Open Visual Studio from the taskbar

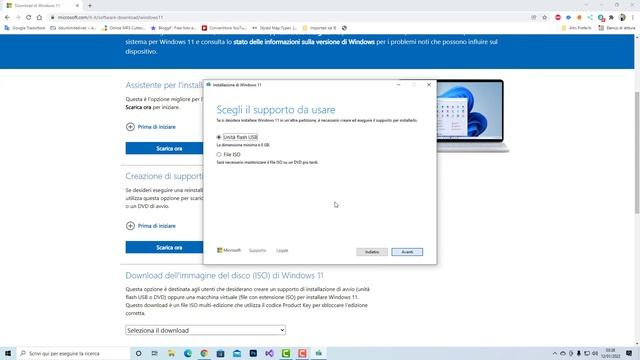(269, 353)
